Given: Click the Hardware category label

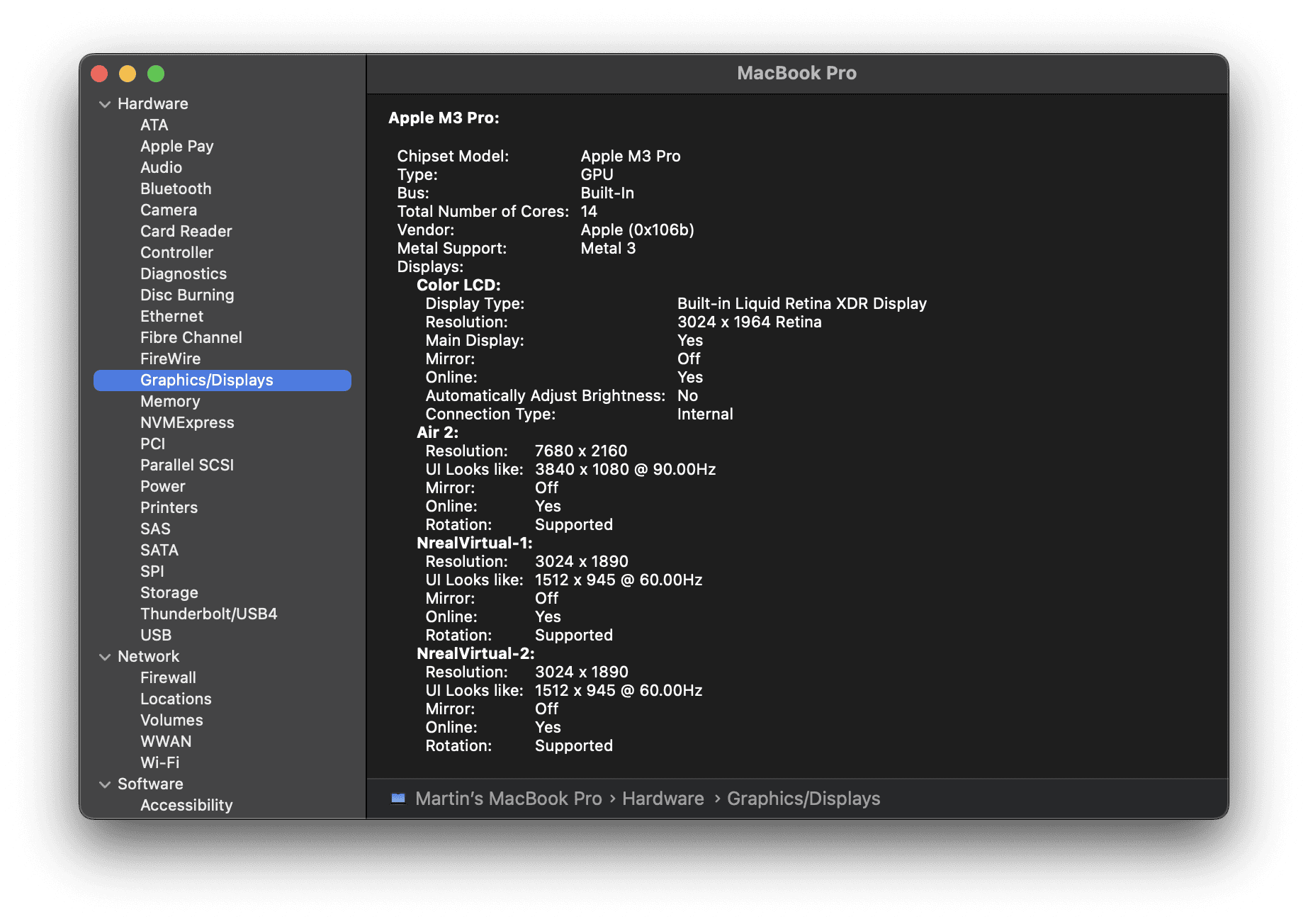Looking at the screenshot, I should tap(153, 104).
